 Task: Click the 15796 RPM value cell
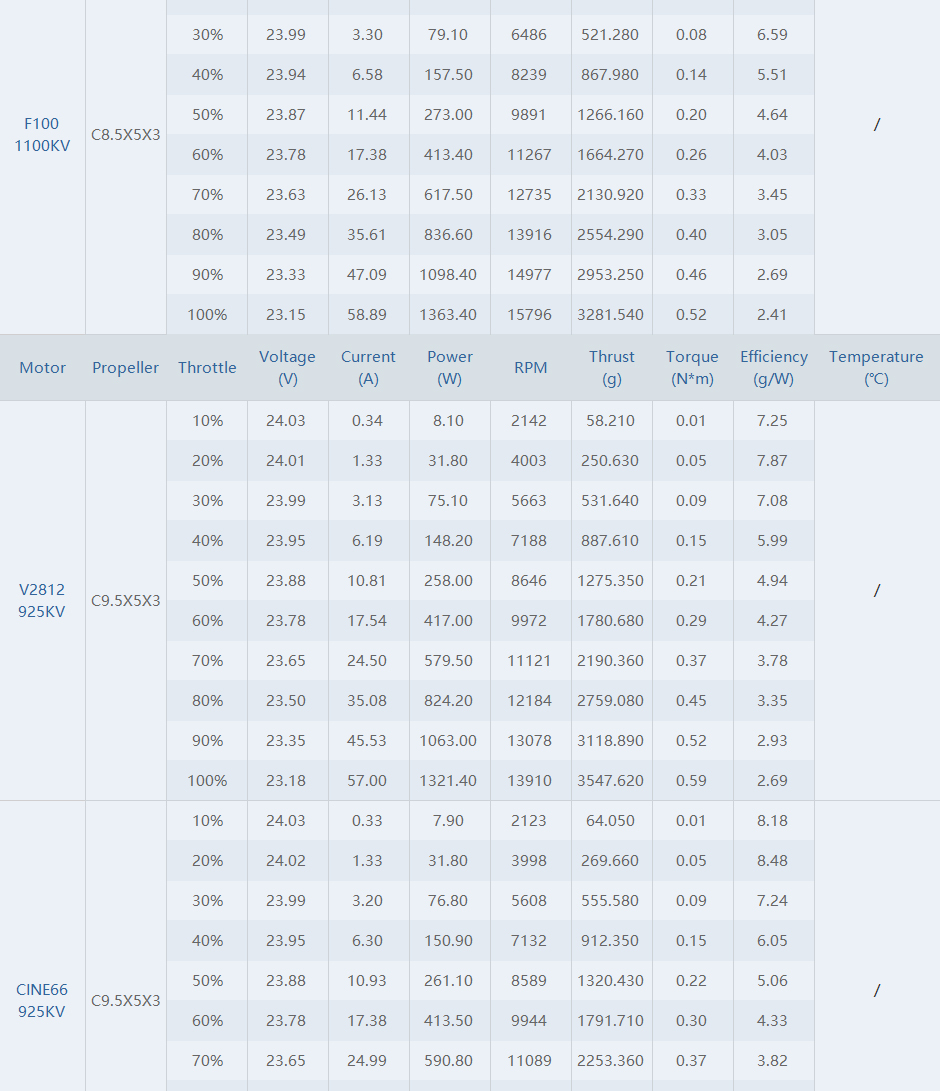530,314
